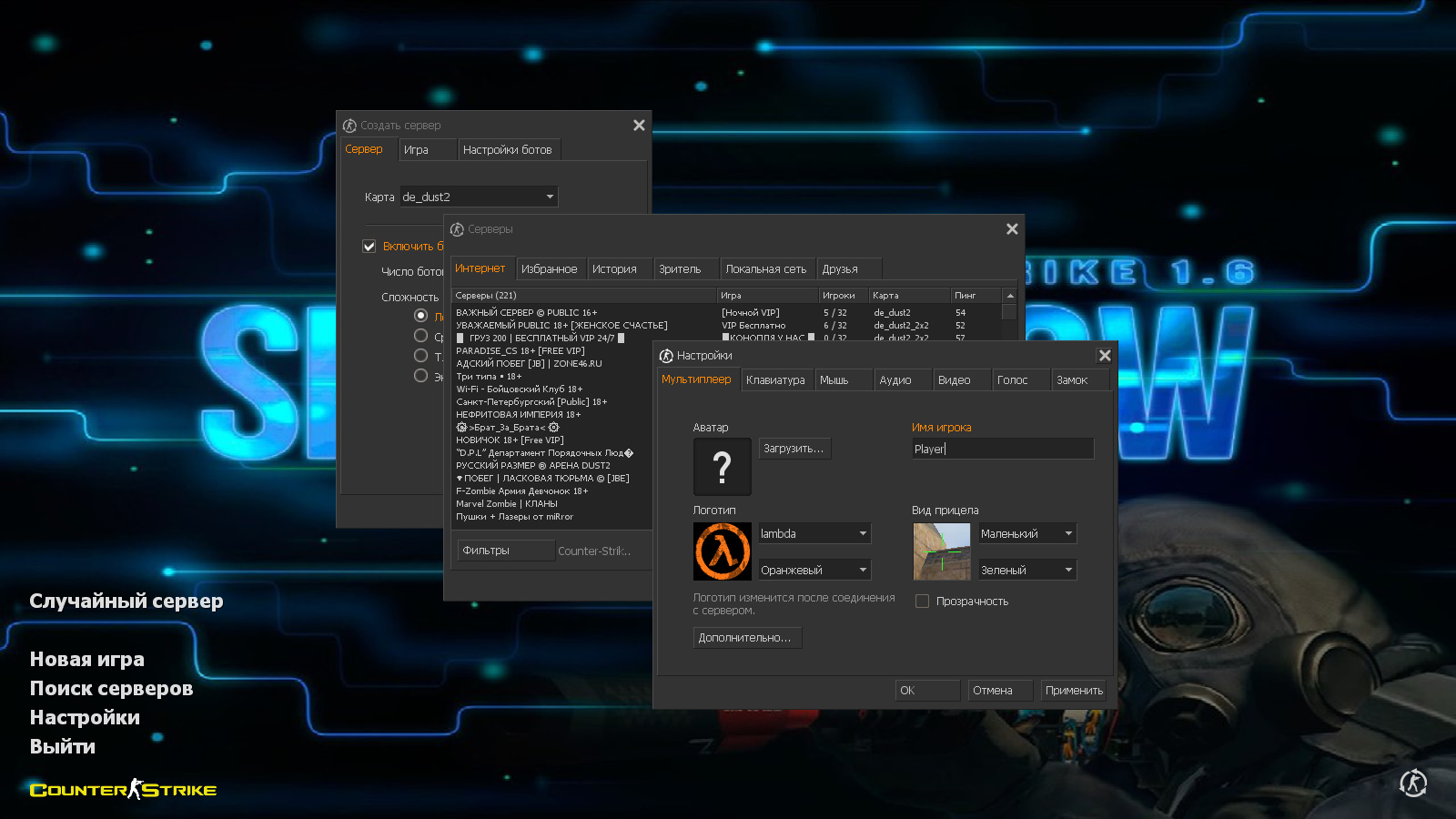Viewport: 1456px width, 819px height.
Task: Open the Зеленый crosshair color dropdown
Action: (1026, 571)
